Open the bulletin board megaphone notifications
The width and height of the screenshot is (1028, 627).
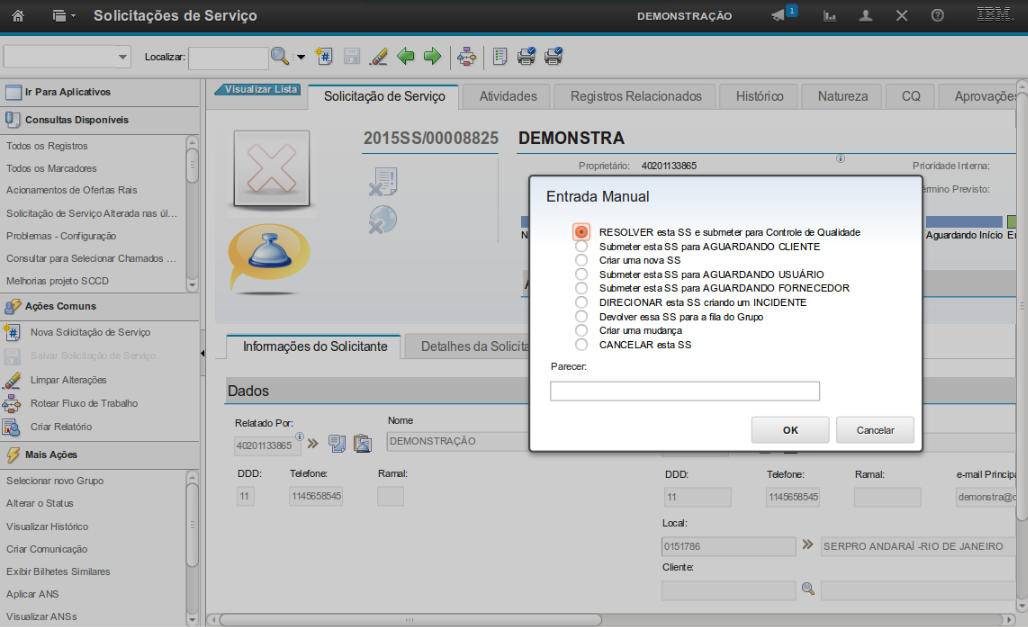pos(779,16)
